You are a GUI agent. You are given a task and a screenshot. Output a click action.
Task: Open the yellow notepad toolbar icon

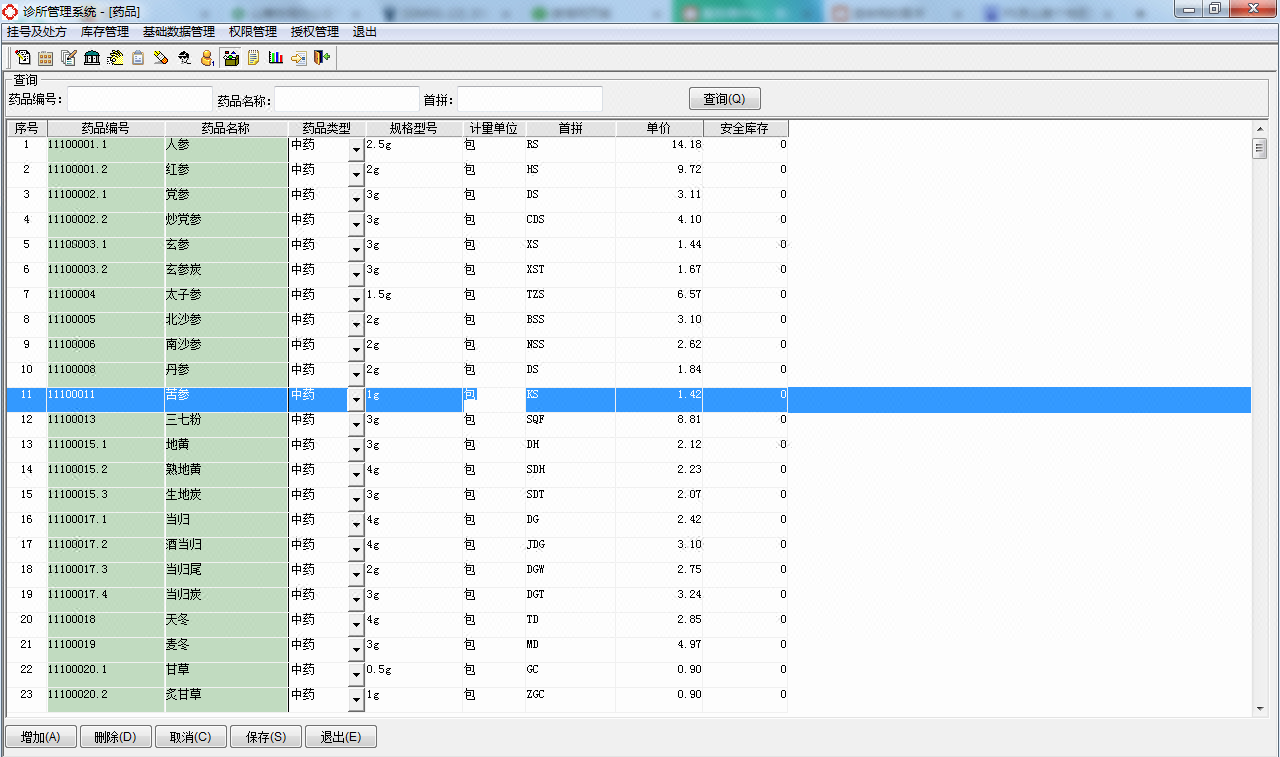pos(254,58)
